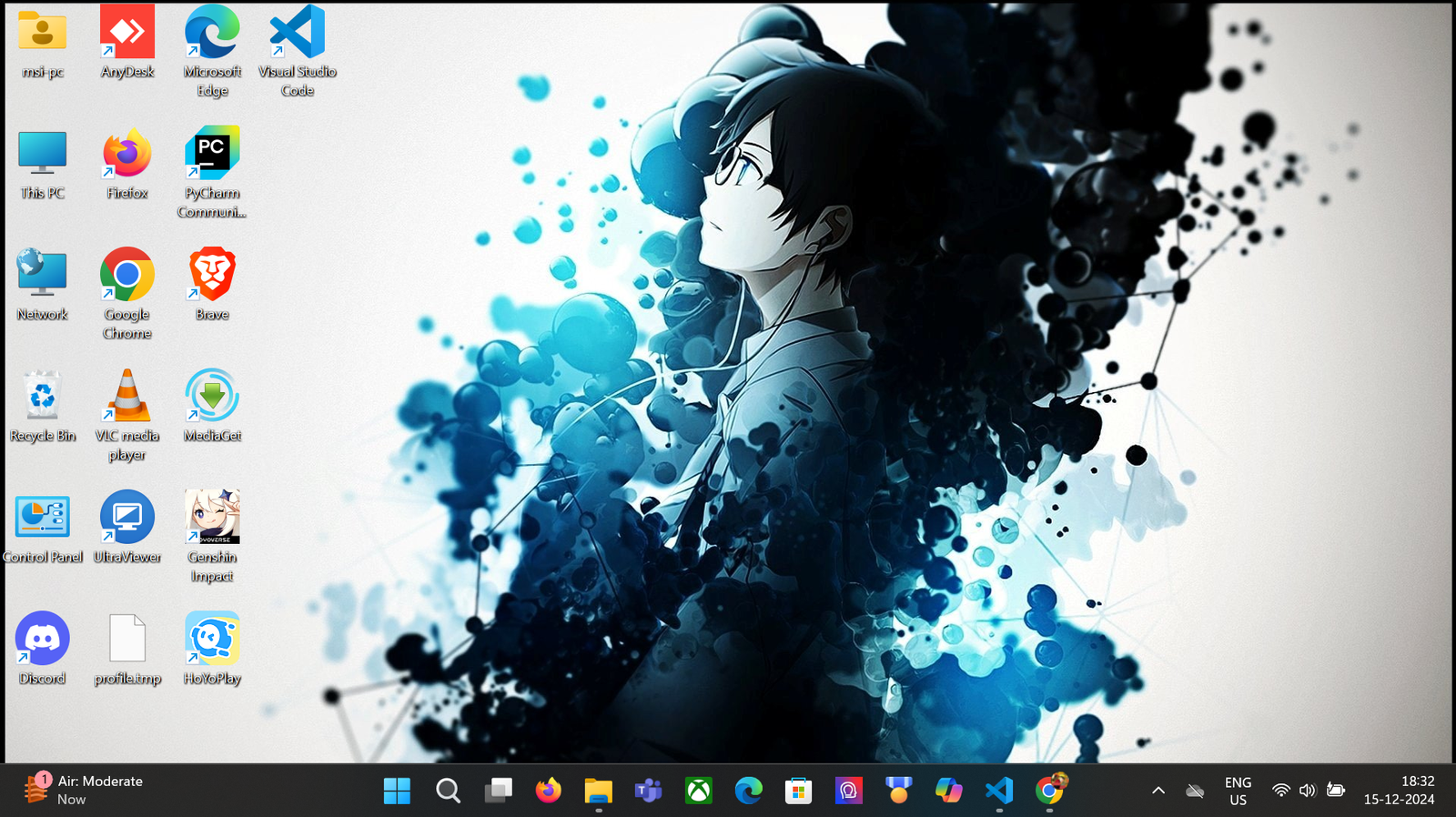Viewport: 1456px width, 817px height.
Task: Select the AnyDesk desktop shortcut
Action: tap(127, 45)
